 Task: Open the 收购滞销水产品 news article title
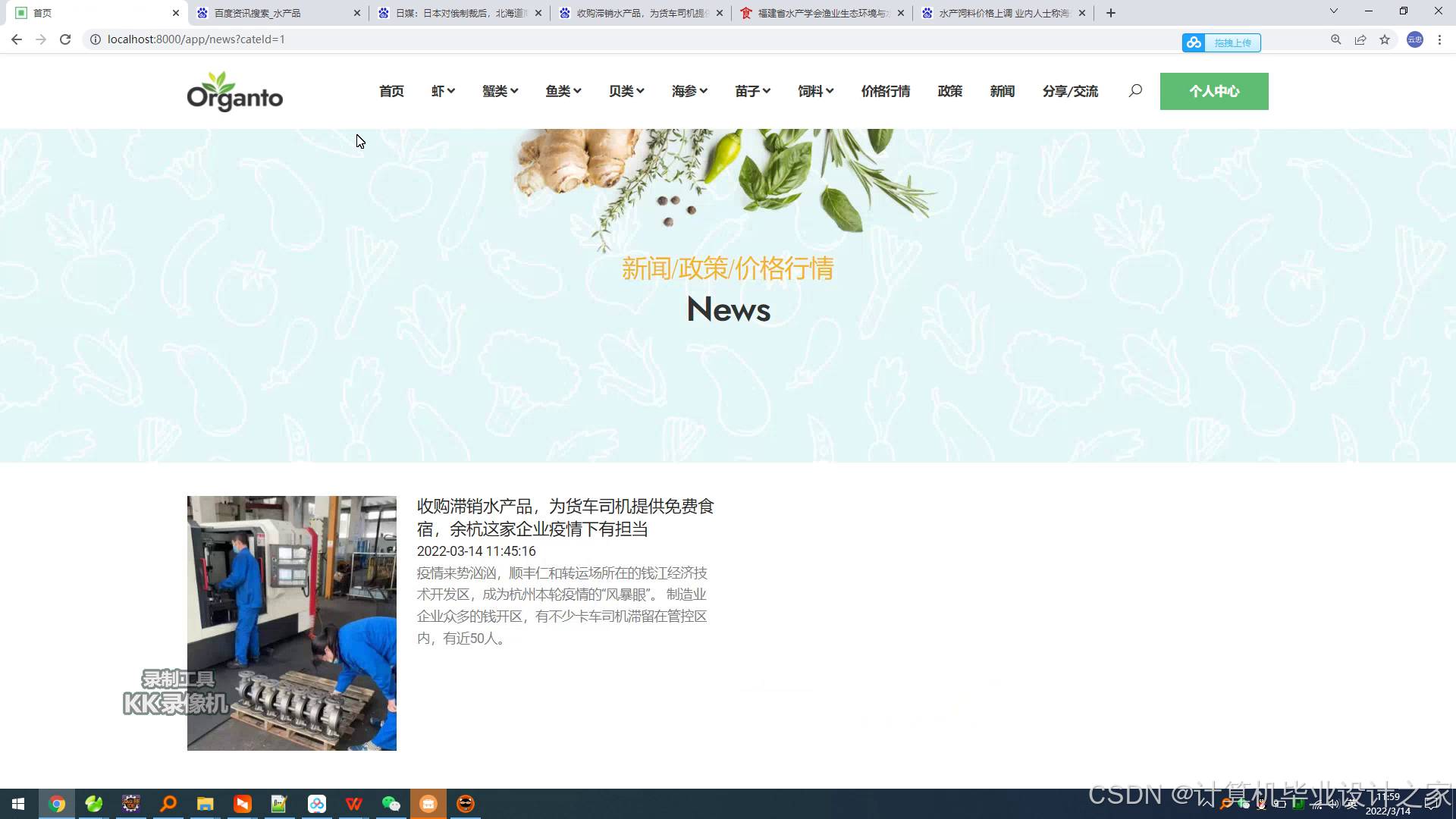click(x=565, y=517)
